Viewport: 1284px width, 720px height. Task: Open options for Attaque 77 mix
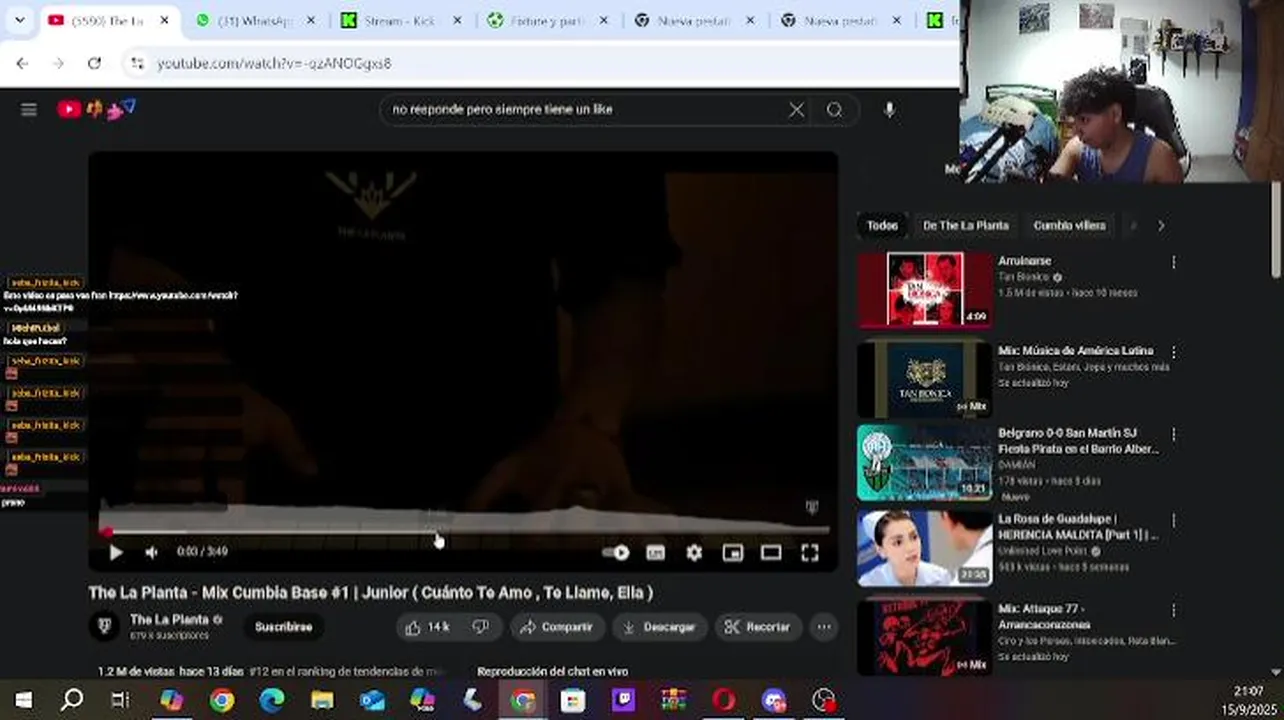click(x=1173, y=611)
